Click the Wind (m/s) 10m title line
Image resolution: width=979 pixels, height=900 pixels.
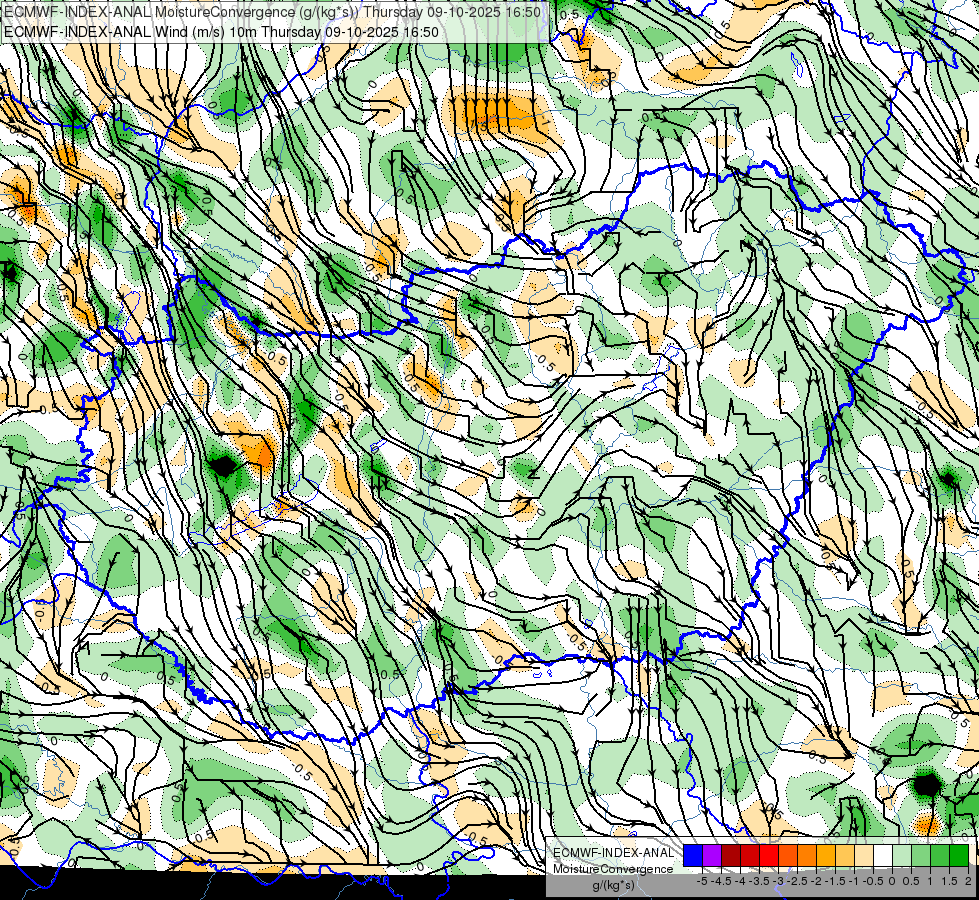click(x=221, y=32)
